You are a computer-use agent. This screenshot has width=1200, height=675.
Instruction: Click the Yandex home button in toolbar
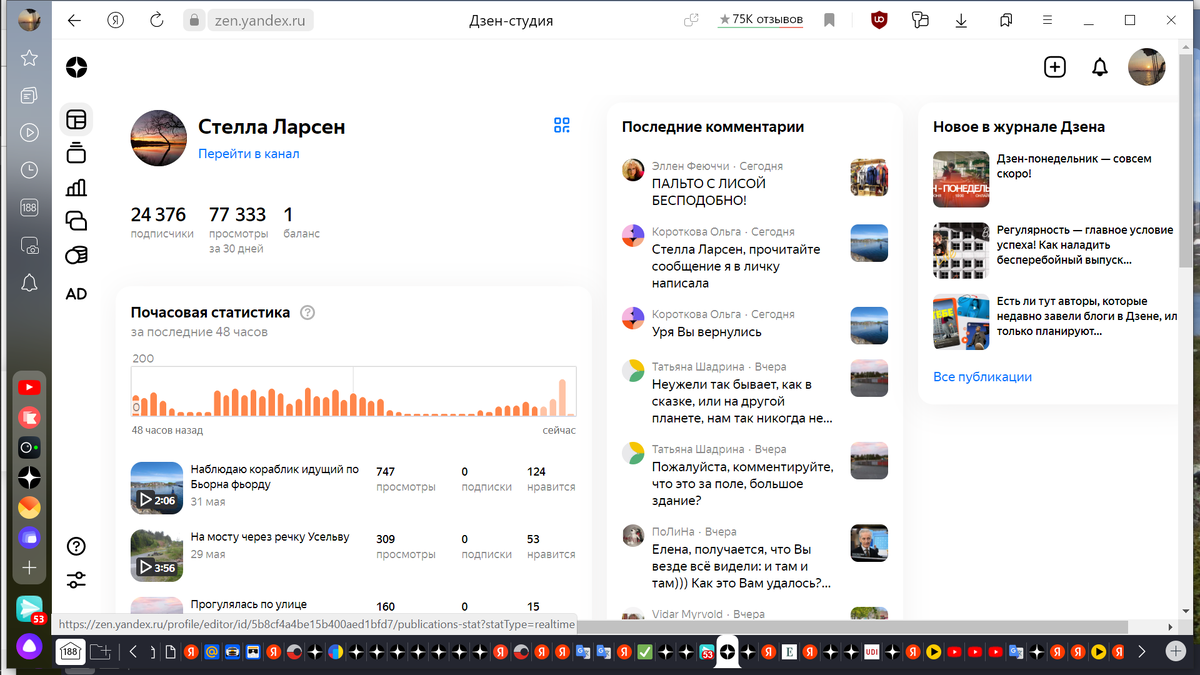(115, 20)
